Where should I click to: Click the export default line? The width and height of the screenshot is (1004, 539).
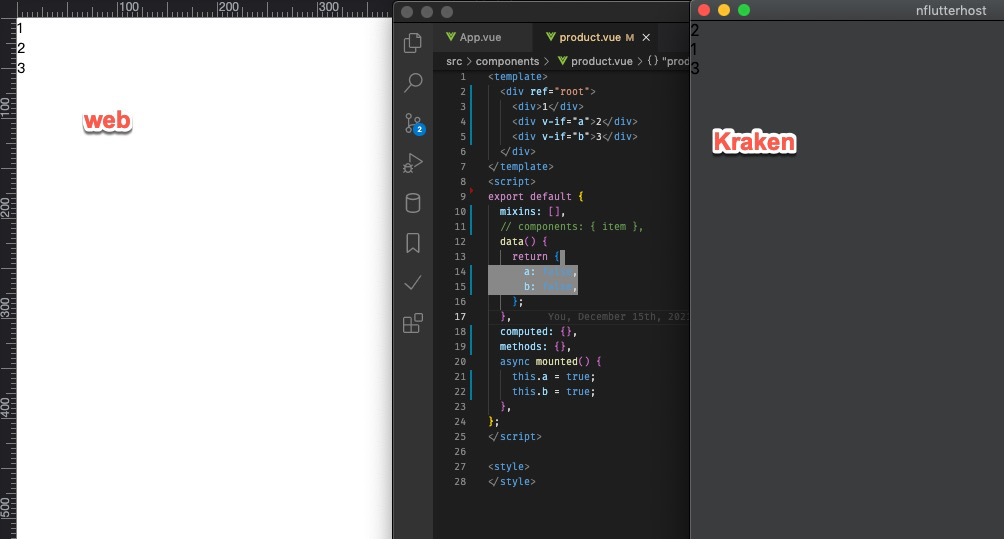coord(535,197)
